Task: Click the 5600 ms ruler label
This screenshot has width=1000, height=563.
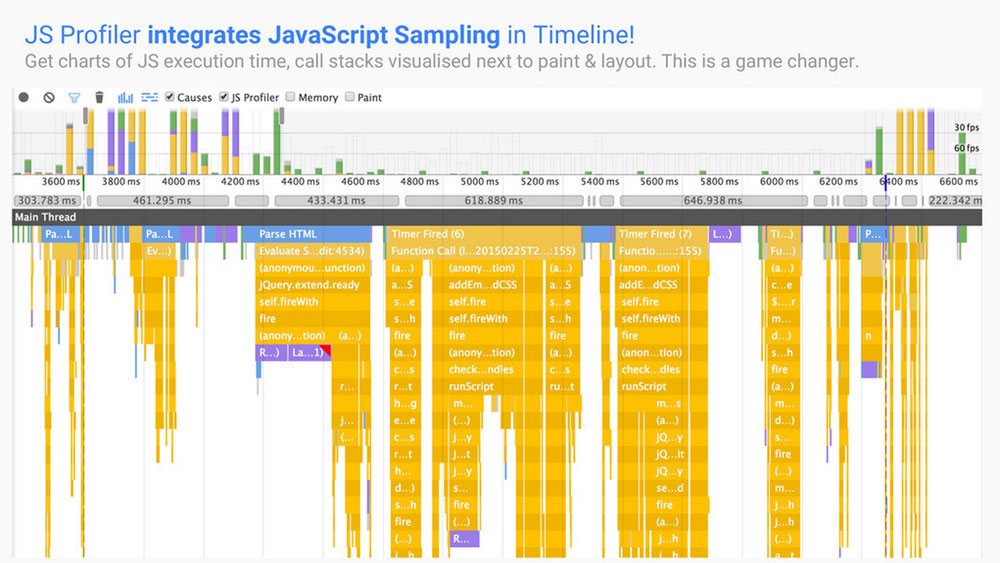Action: (659, 182)
